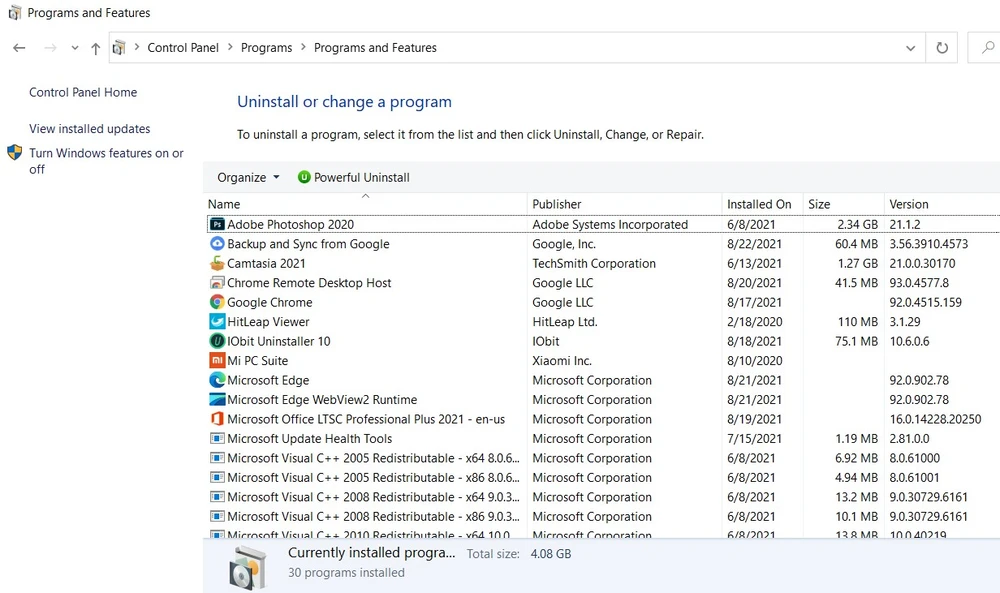Click the Google Chrome program icon

tap(217, 302)
